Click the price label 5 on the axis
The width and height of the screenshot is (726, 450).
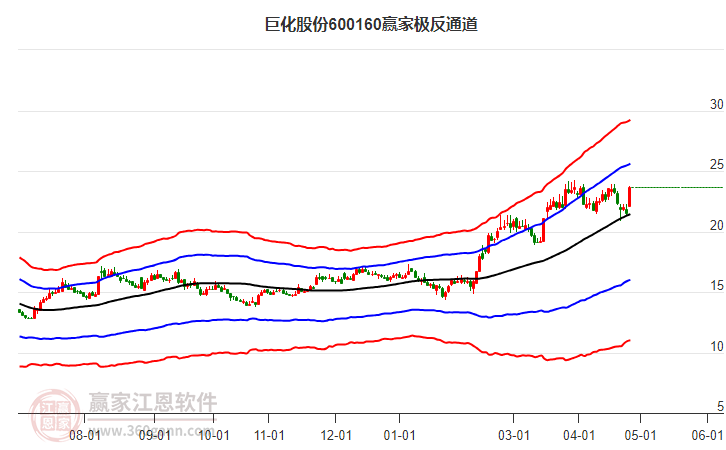pos(720,407)
